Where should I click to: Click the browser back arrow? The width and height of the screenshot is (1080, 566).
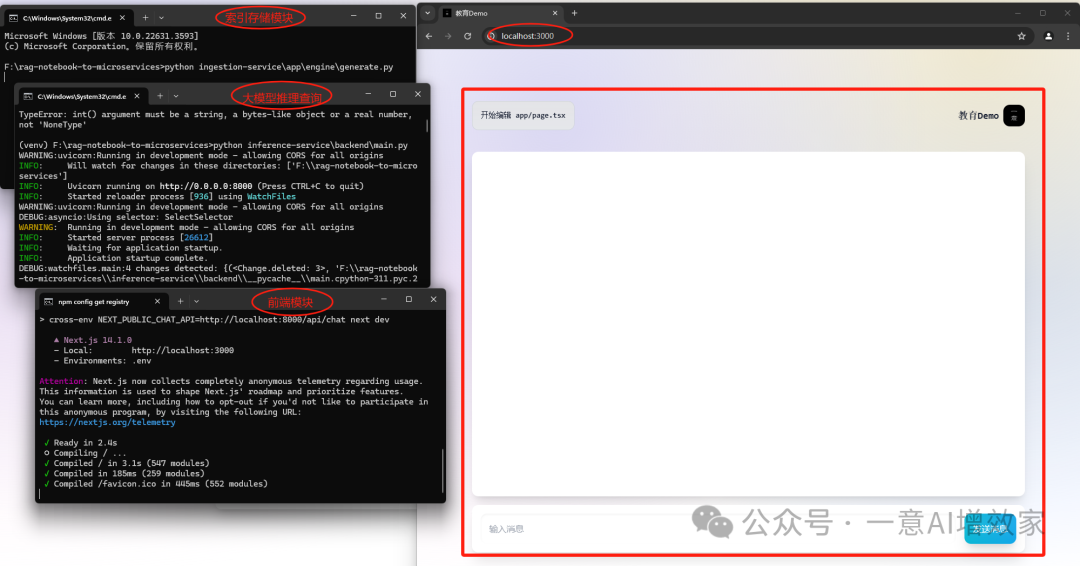click(x=429, y=36)
